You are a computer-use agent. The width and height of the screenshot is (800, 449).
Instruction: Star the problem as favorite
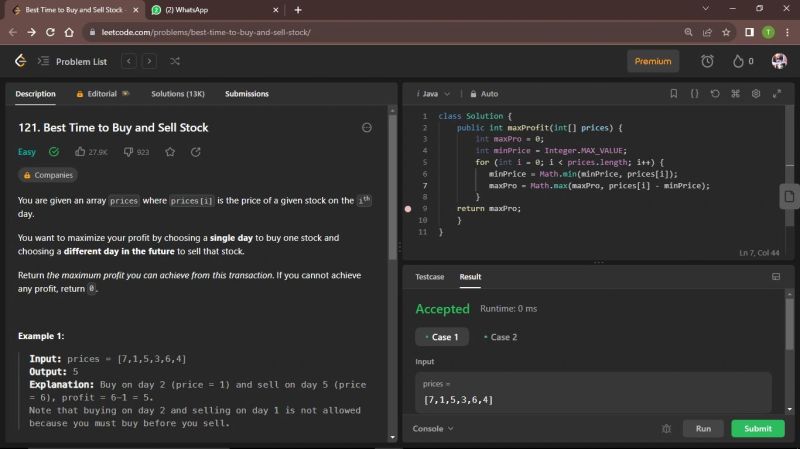tap(170, 152)
